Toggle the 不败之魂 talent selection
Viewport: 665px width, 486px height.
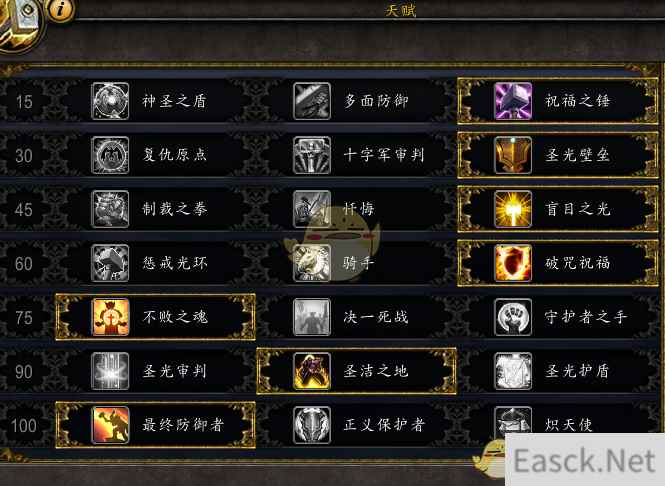pos(155,317)
